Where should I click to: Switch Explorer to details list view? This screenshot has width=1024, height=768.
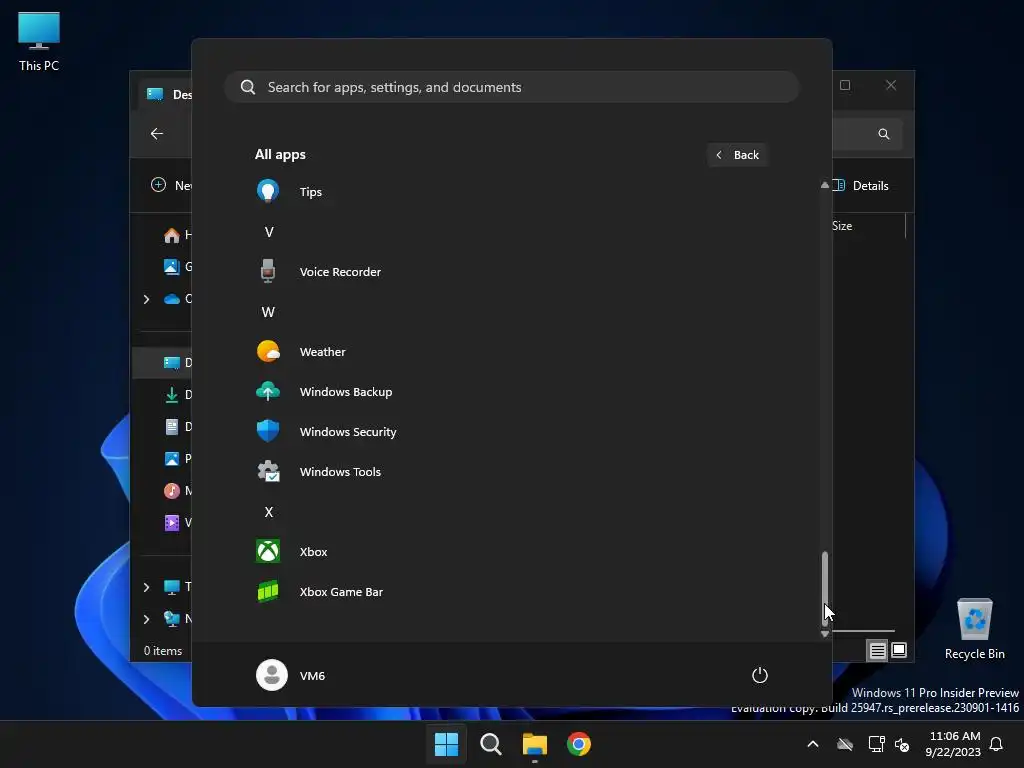[x=877, y=650]
